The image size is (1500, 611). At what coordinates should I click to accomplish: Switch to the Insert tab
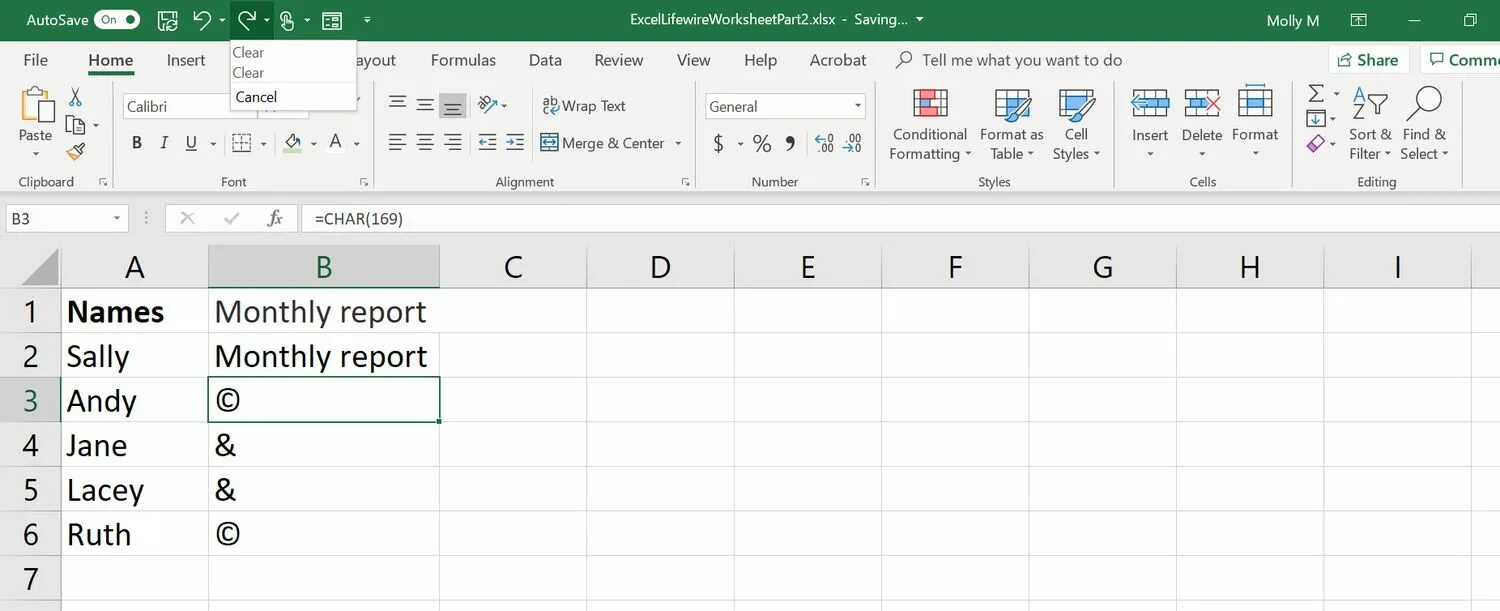click(186, 60)
